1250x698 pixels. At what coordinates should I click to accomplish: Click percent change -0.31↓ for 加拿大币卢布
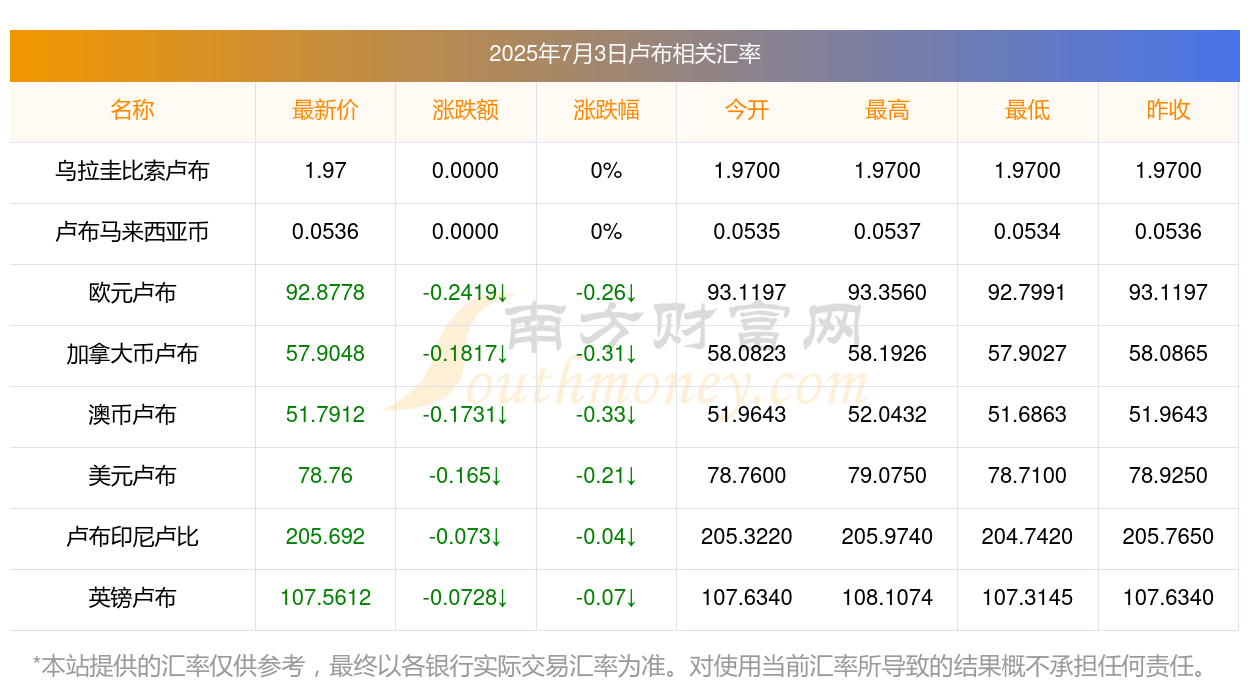tap(606, 354)
